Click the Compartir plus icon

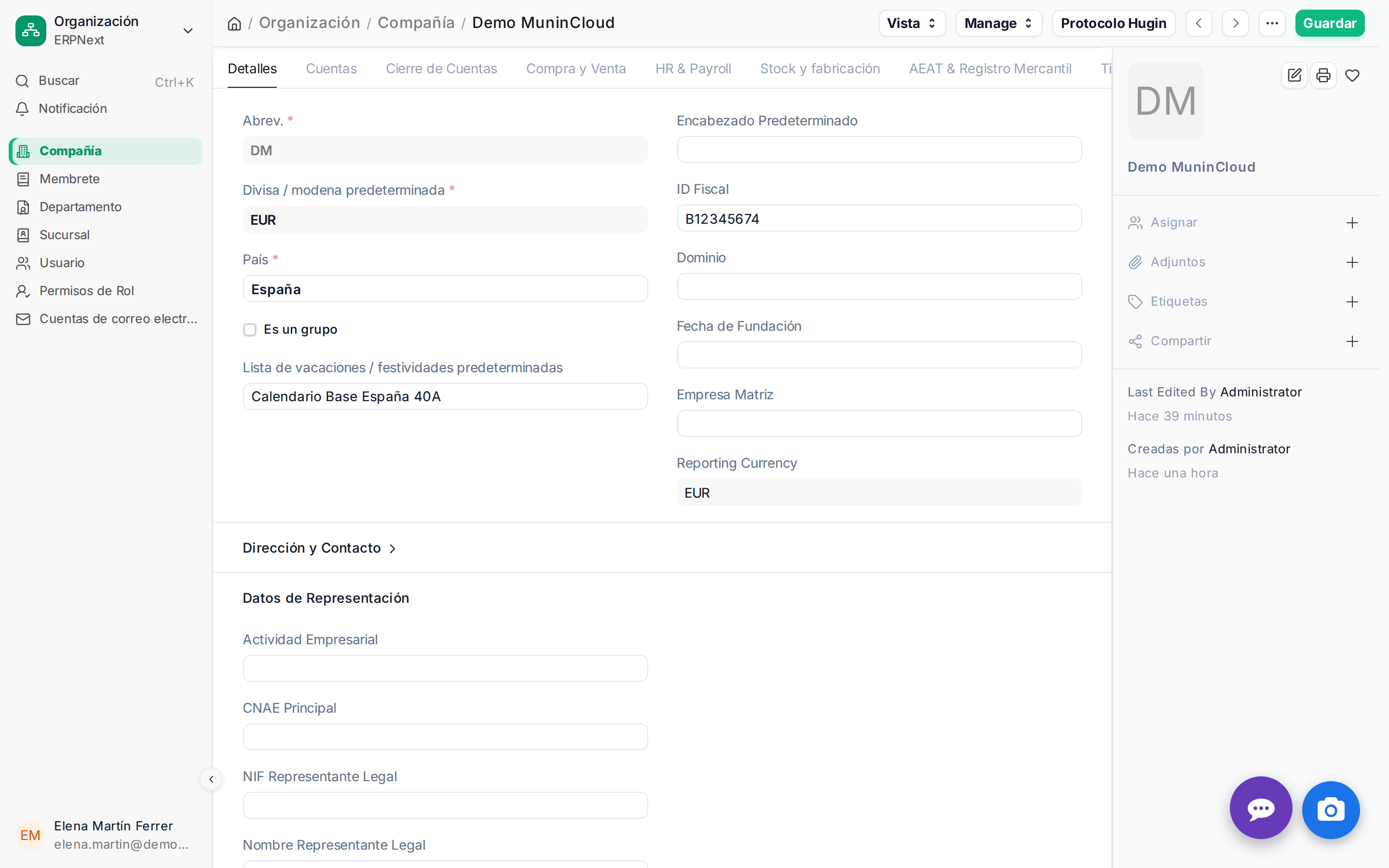click(x=1352, y=341)
